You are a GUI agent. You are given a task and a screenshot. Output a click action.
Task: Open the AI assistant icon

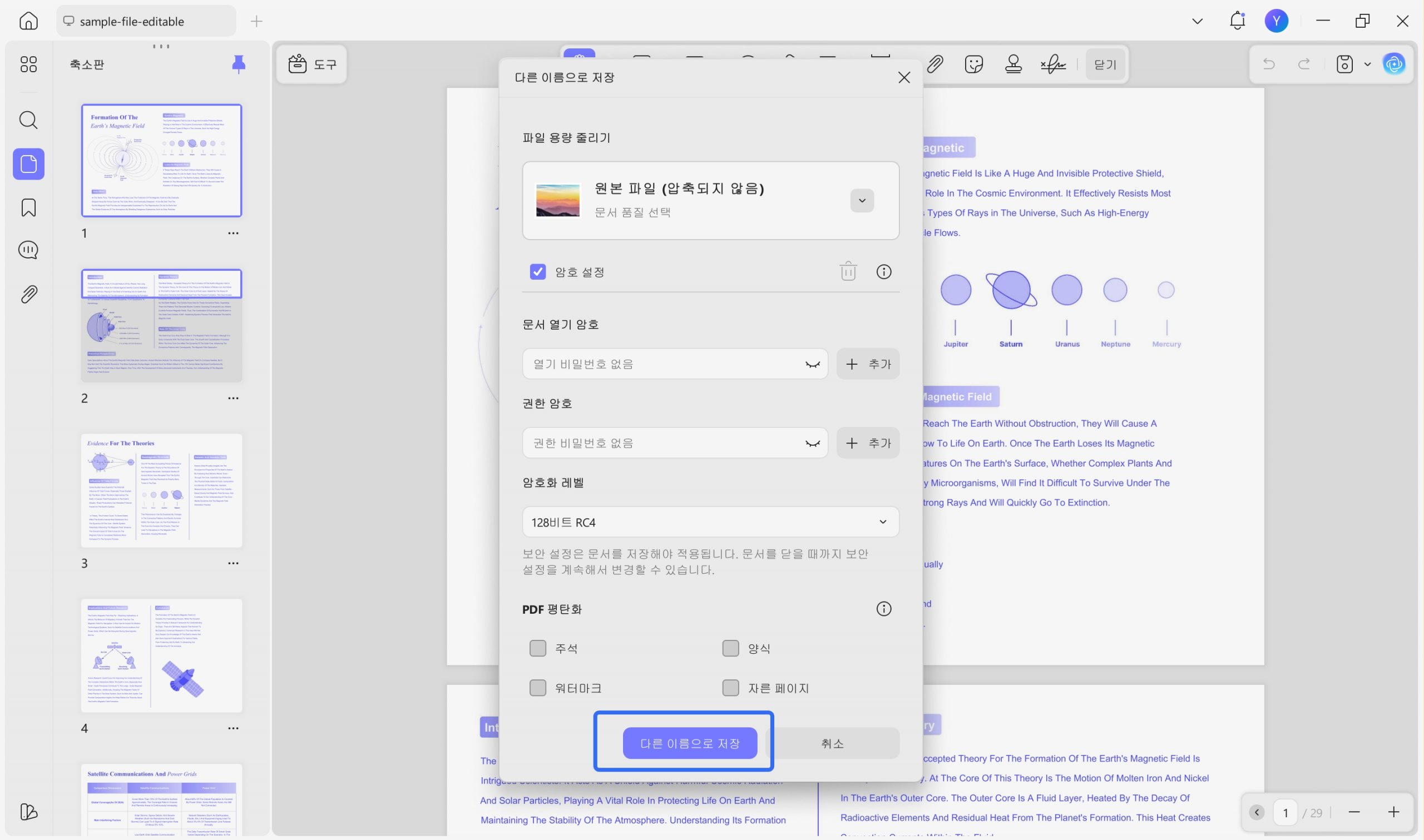coord(1394,64)
